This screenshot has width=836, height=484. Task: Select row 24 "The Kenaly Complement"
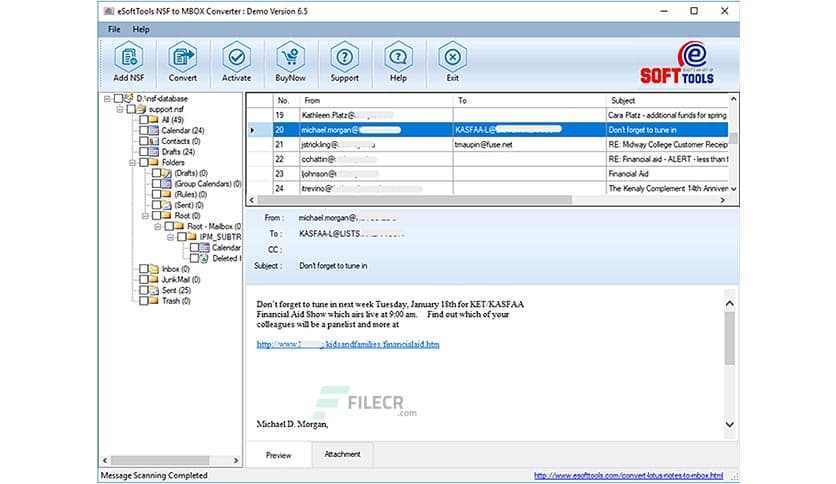pos(487,188)
